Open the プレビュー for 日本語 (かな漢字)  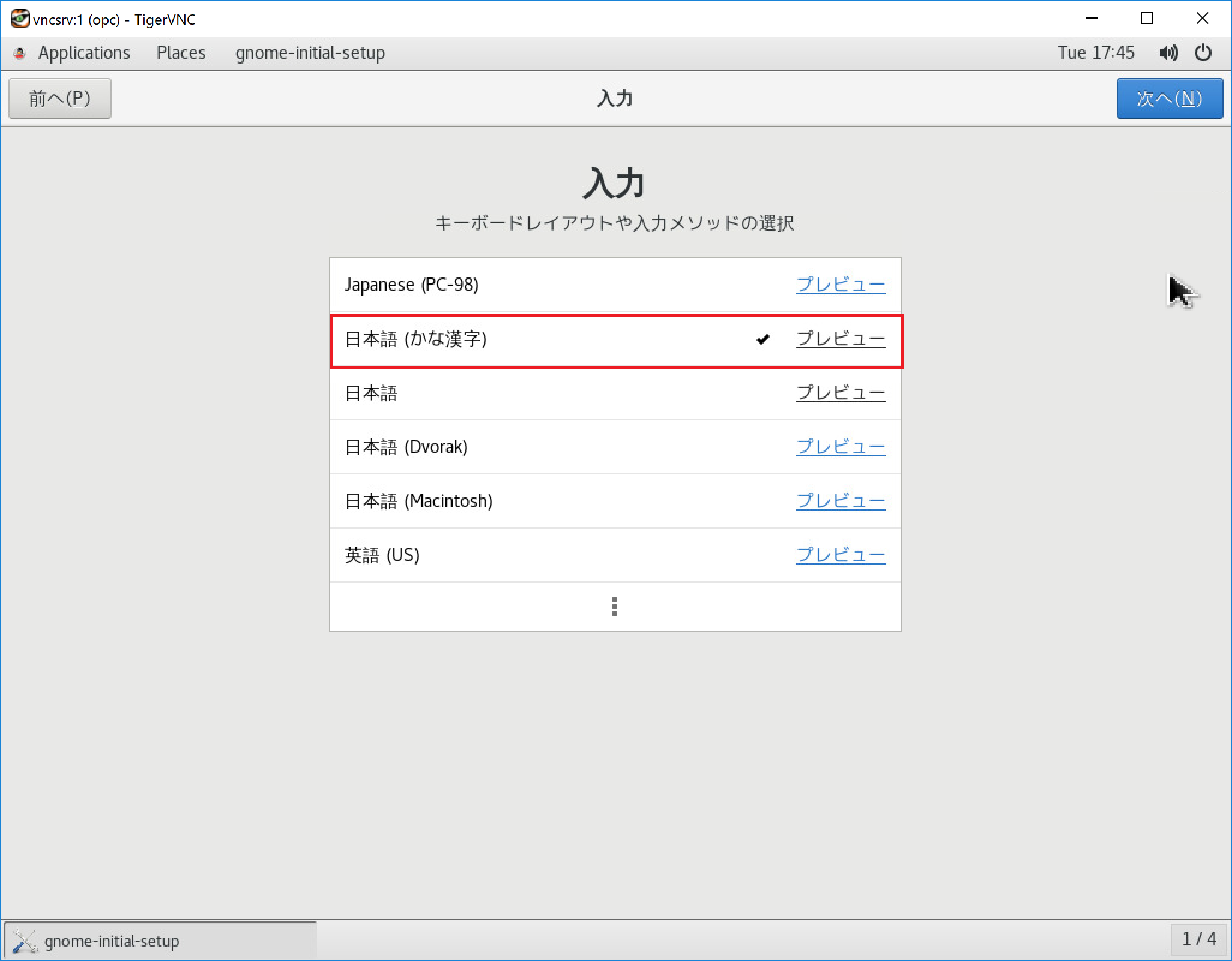click(x=841, y=339)
